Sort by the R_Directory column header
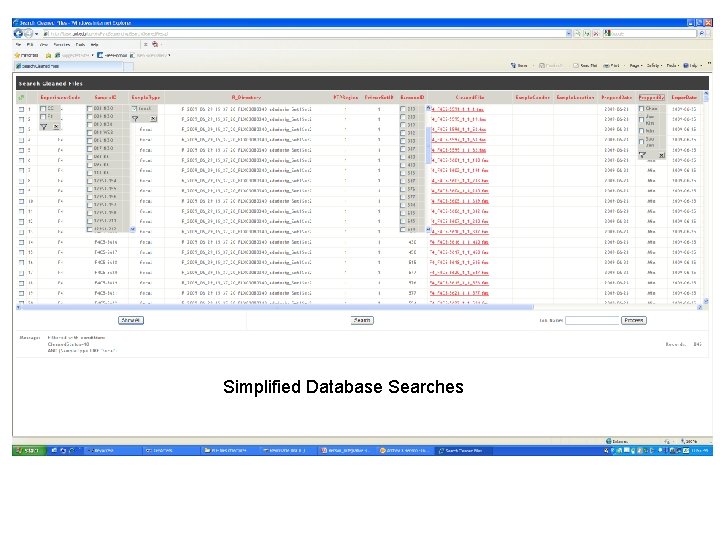The image size is (720, 540). click(246, 97)
